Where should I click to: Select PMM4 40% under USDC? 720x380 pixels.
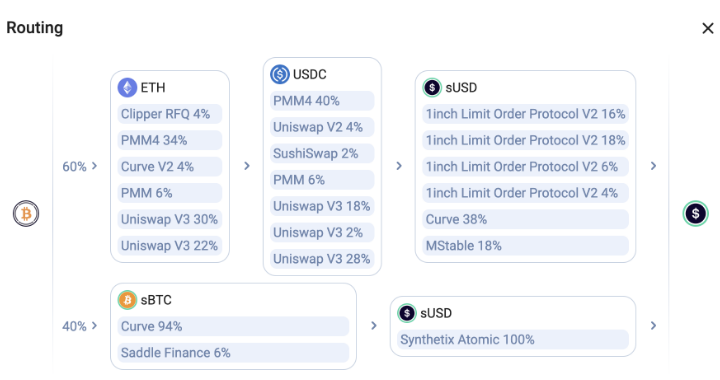click(x=322, y=101)
